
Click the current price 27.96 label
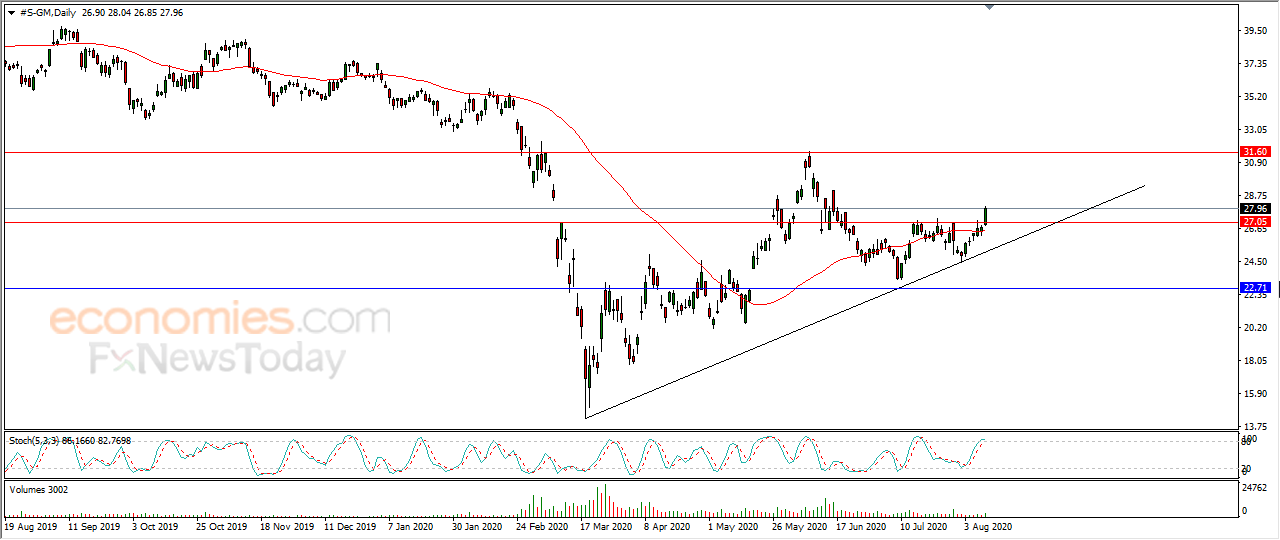[x=1255, y=209]
